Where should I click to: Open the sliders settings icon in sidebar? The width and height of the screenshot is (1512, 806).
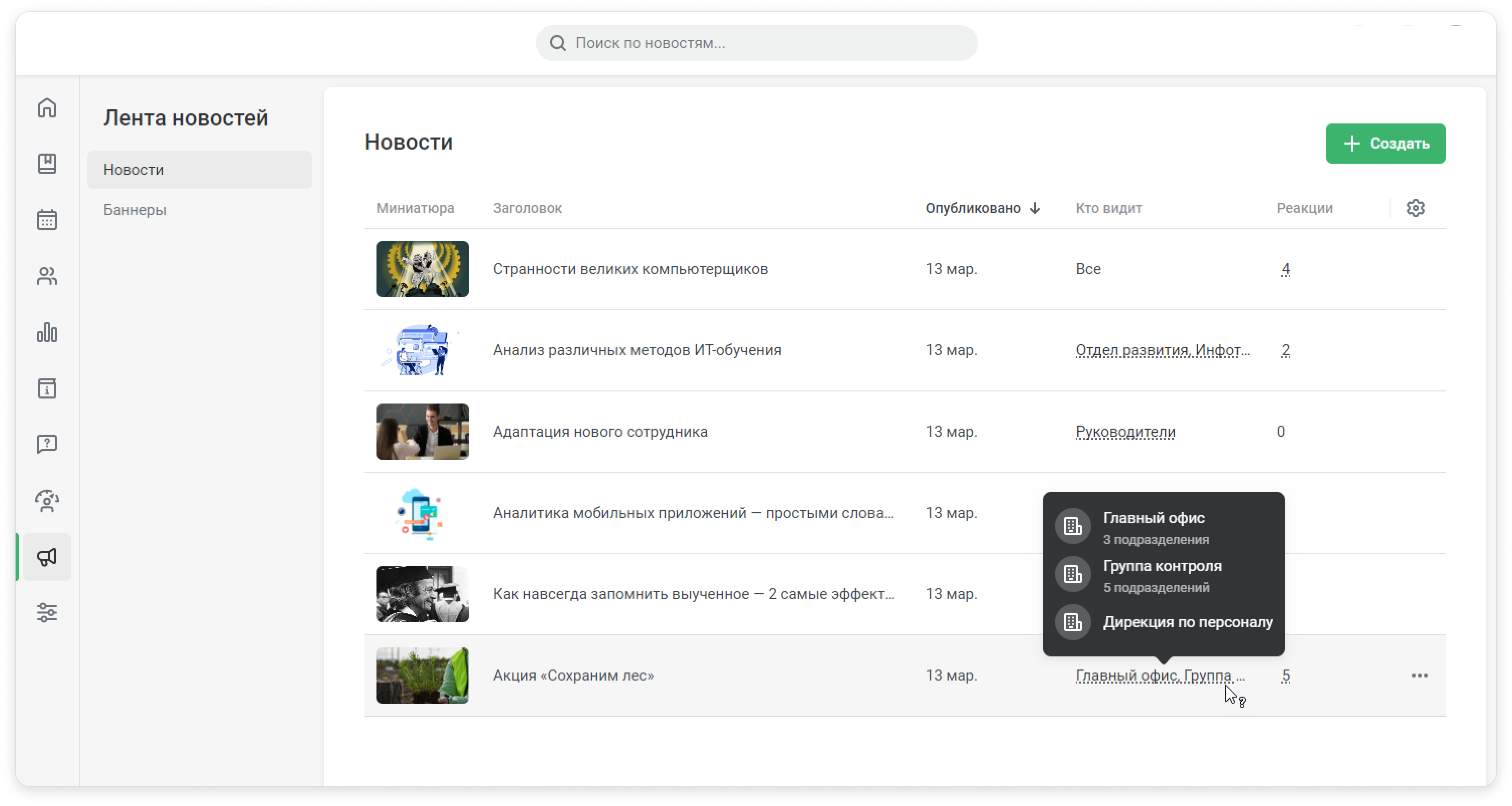pyautogui.click(x=47, y=613)
